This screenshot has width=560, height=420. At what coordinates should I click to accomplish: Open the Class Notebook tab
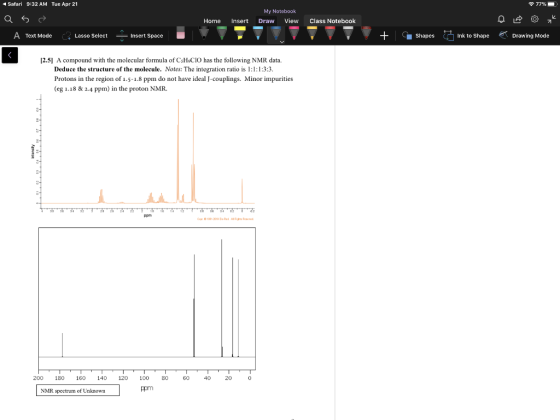point(332,21)
